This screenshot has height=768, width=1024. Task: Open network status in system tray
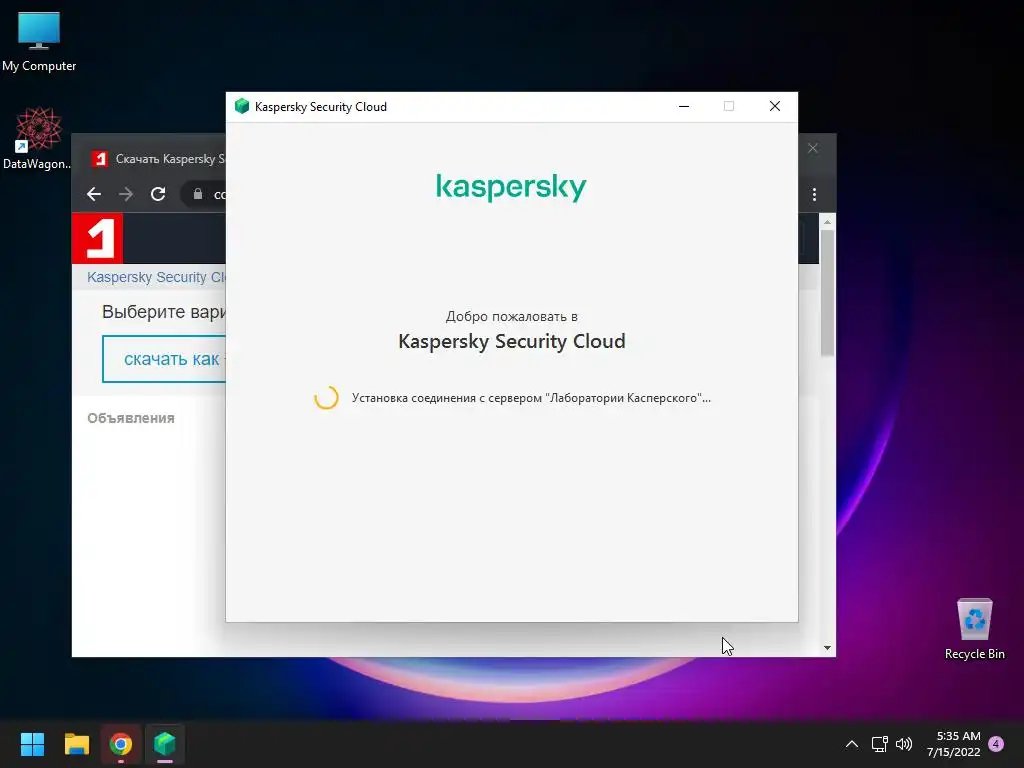tap(879, 744)
